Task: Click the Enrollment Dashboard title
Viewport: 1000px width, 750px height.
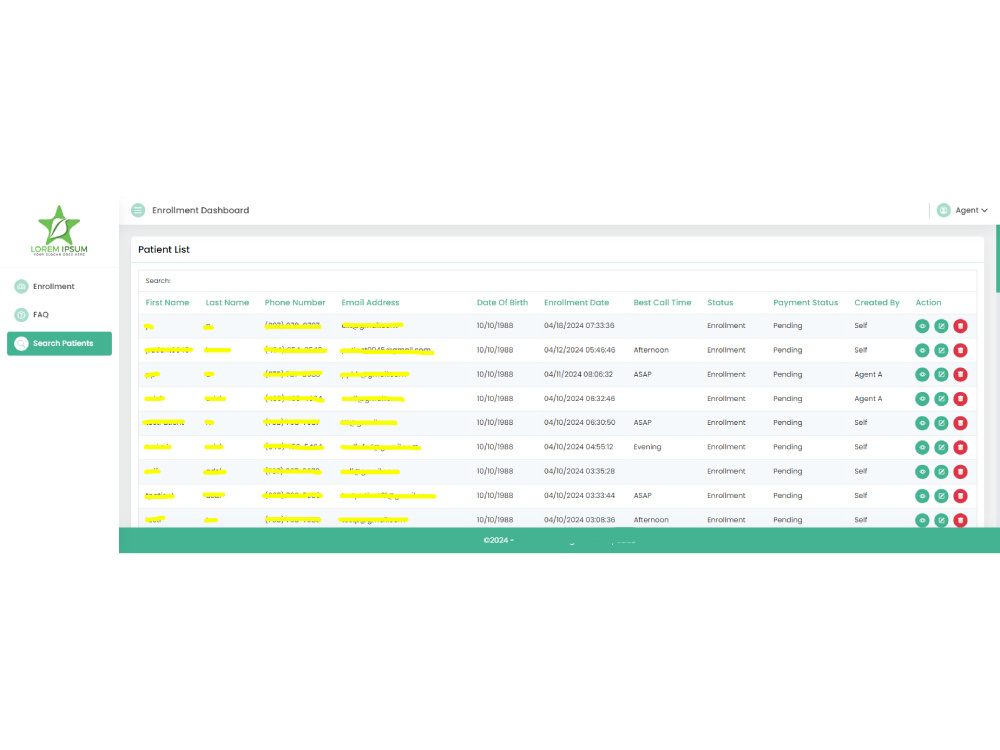Action: (x=200, y=210)
